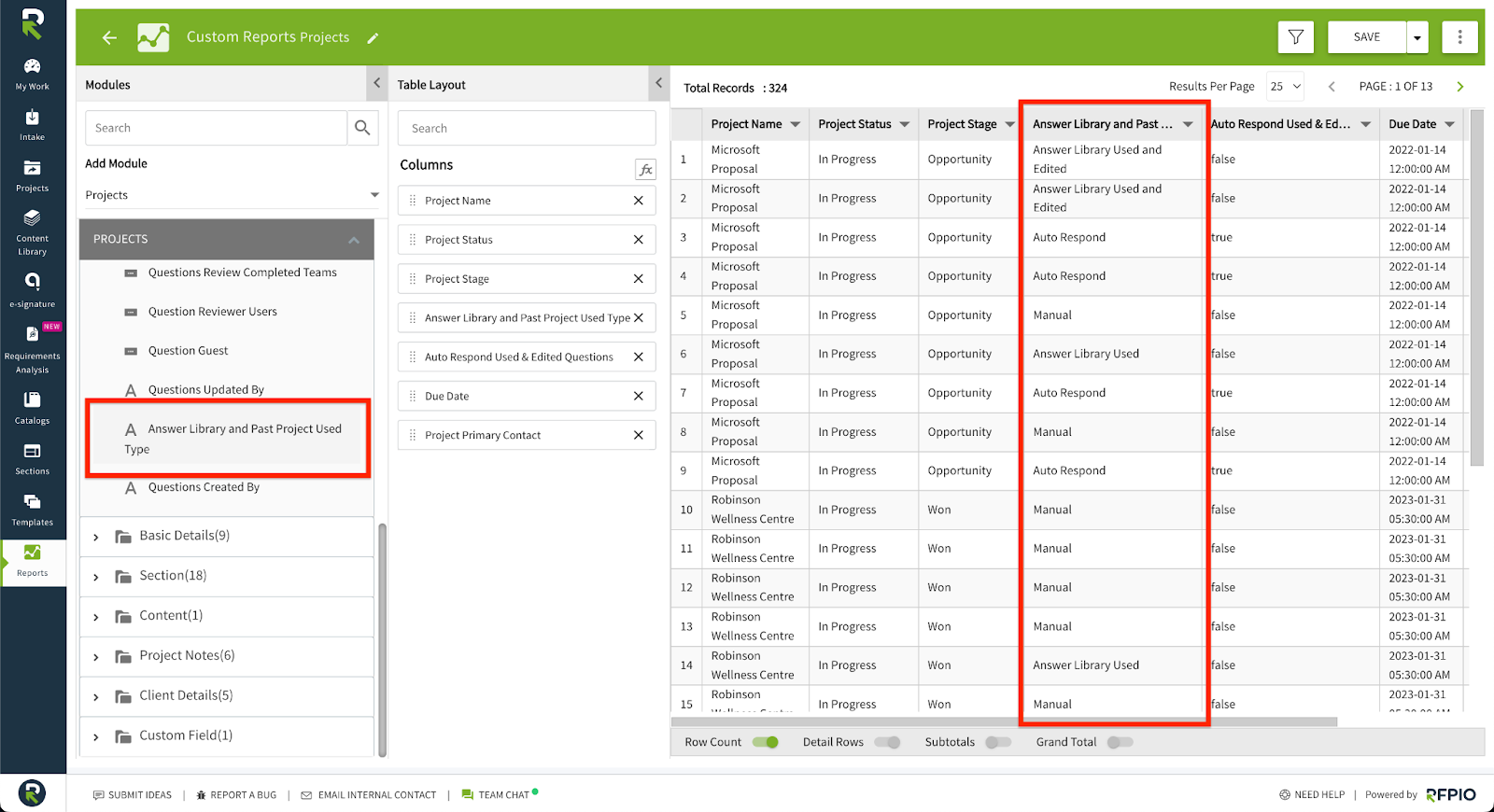
Task: Open the Project Status column header menu
Action: (x=905, y=124)
